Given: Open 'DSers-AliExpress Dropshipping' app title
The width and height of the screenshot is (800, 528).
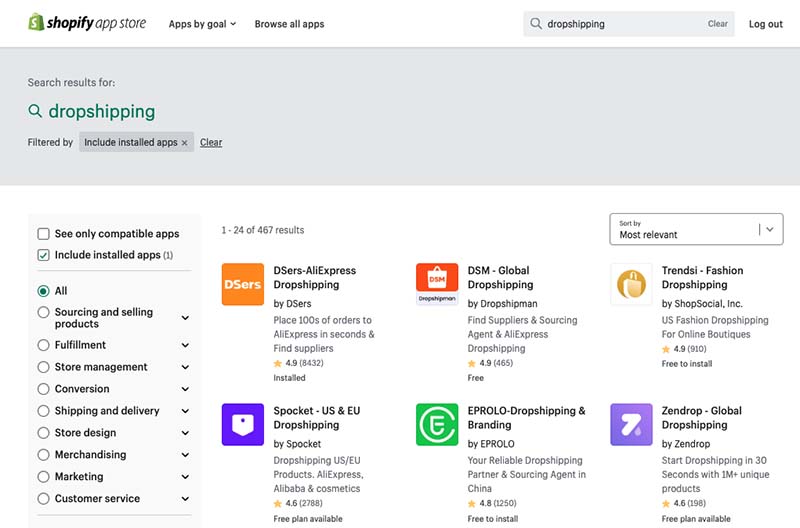Looking at the screenshot, I should pos(315,278).
